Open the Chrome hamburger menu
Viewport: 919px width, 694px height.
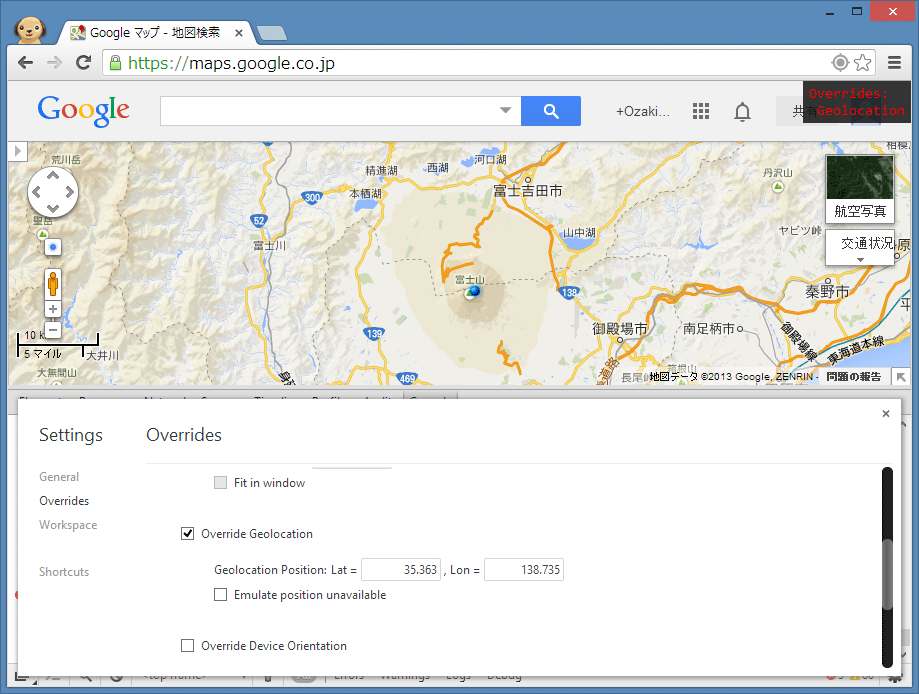894,63
